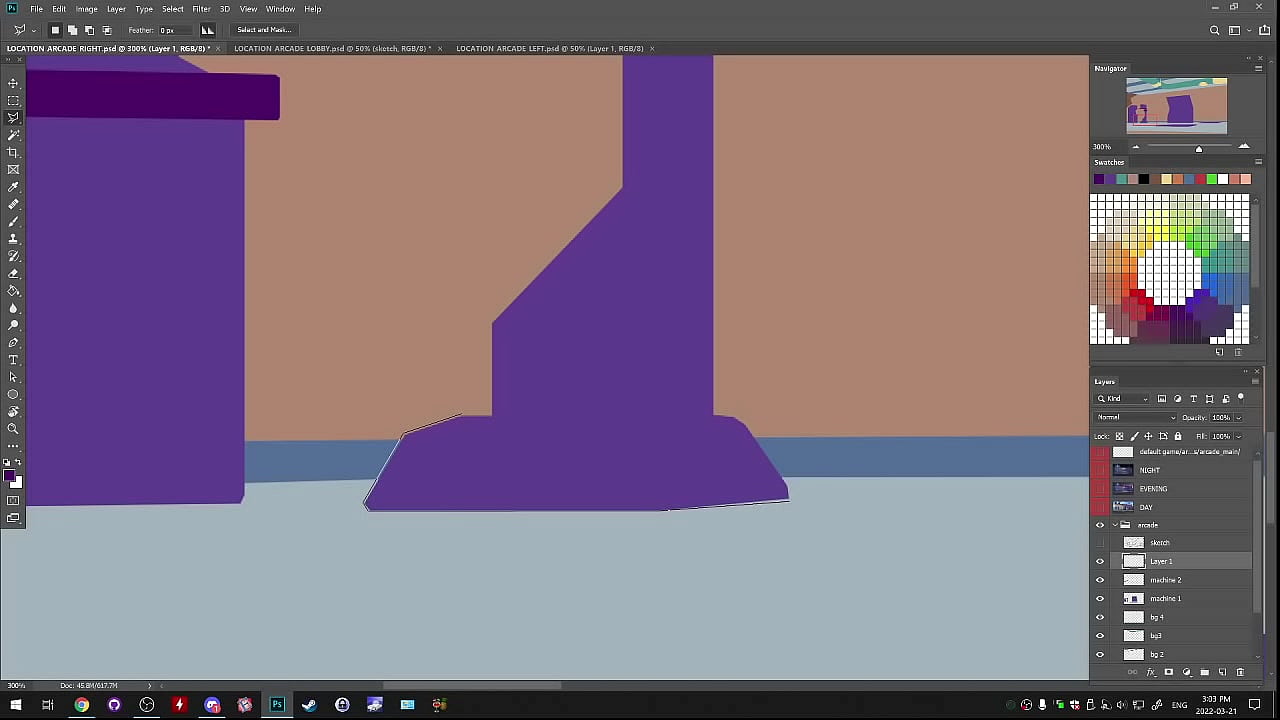Image resolution: width=1280 pixels, height=720 pixels.
Task: Click the add layer style fx icon
Action: click(x=1151, y=672)
